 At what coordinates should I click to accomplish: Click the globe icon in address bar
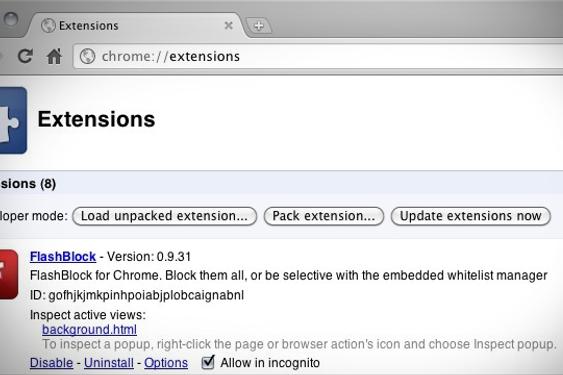click(87, 56)
